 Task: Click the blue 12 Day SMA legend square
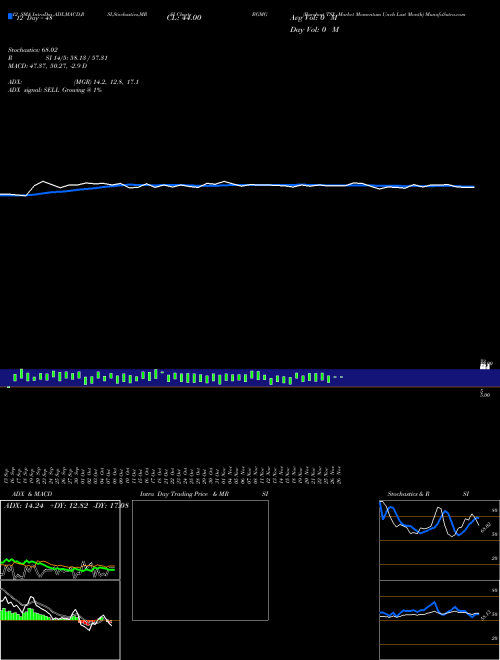[10, 16]
